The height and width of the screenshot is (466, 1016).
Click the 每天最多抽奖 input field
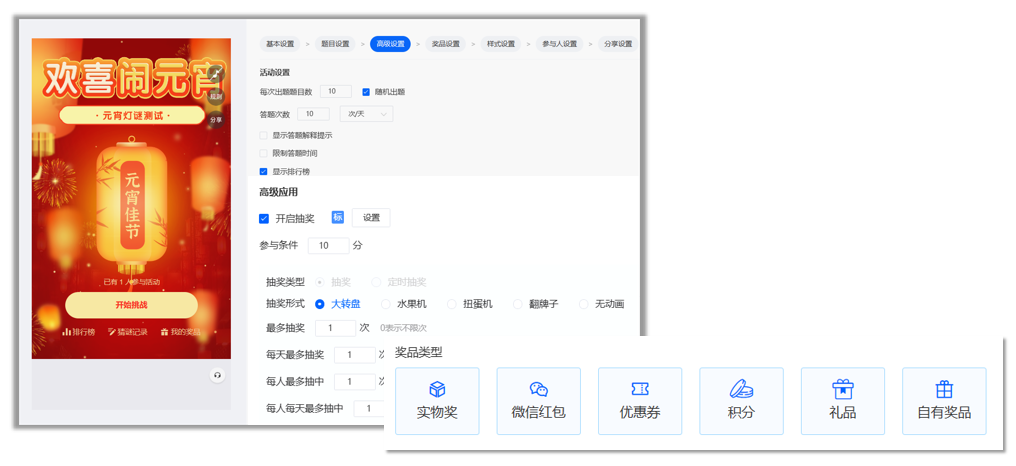click(354, 355)
